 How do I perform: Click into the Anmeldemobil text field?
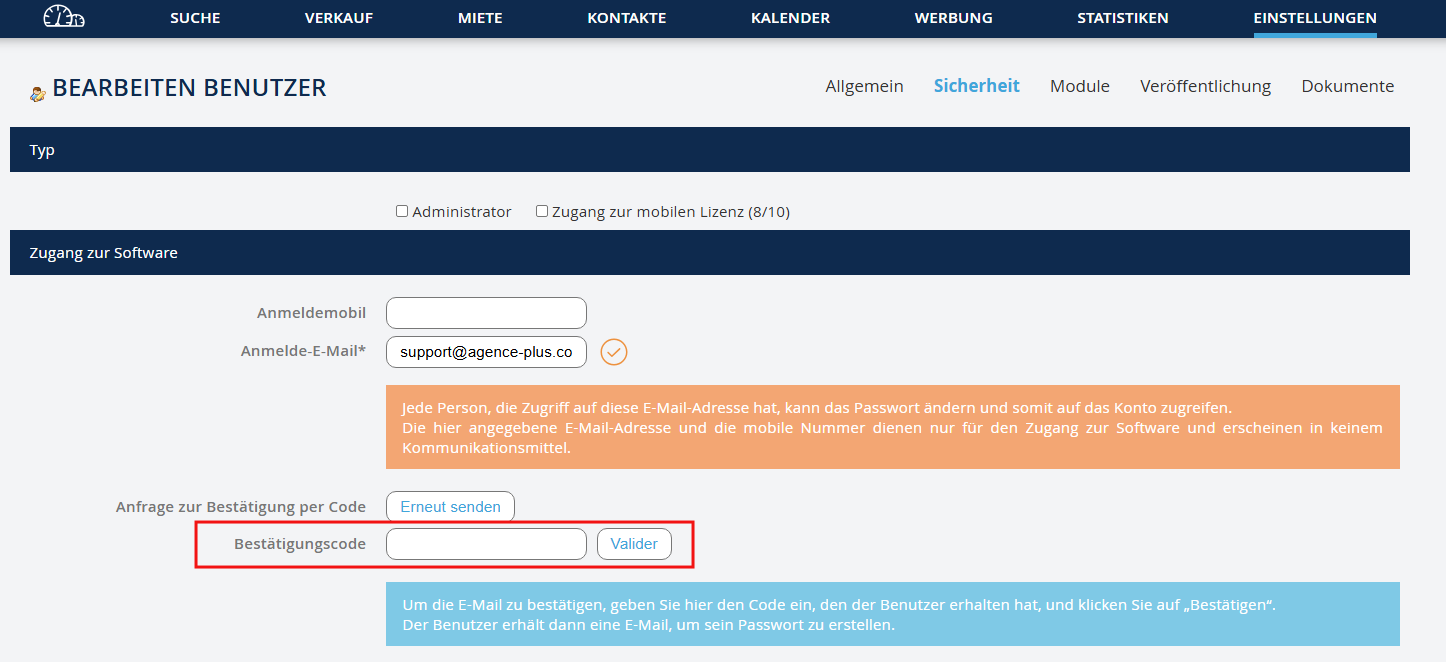(x=486, y=313)
